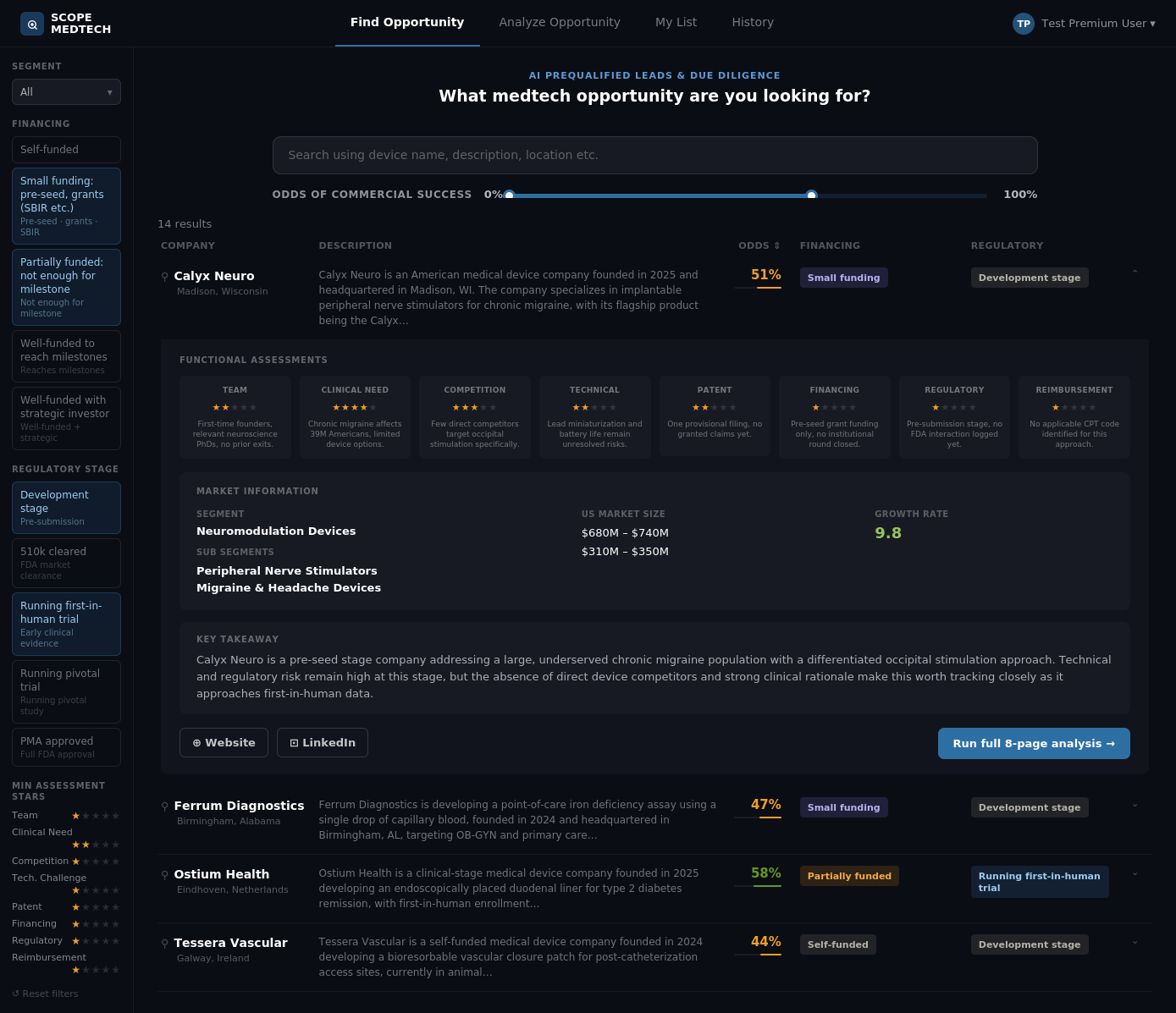Viewport: 1176px width, 1013px height.
Task: Open the Calyx Neuro Website button
Action: click(x=224, y=743)
